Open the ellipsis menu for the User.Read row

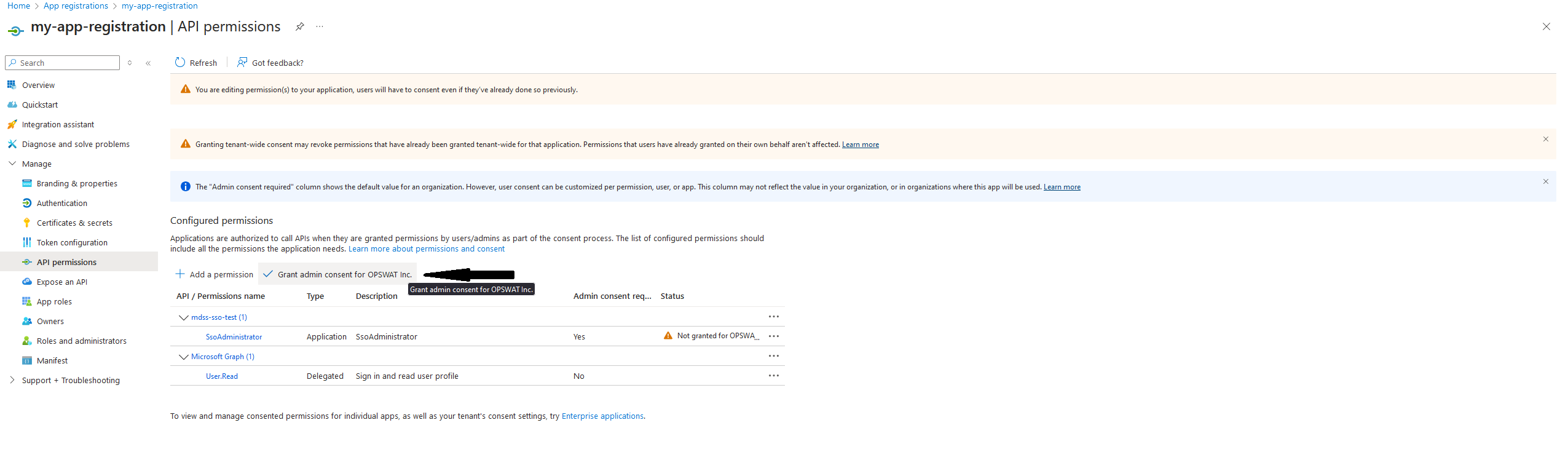click(774, 376)
